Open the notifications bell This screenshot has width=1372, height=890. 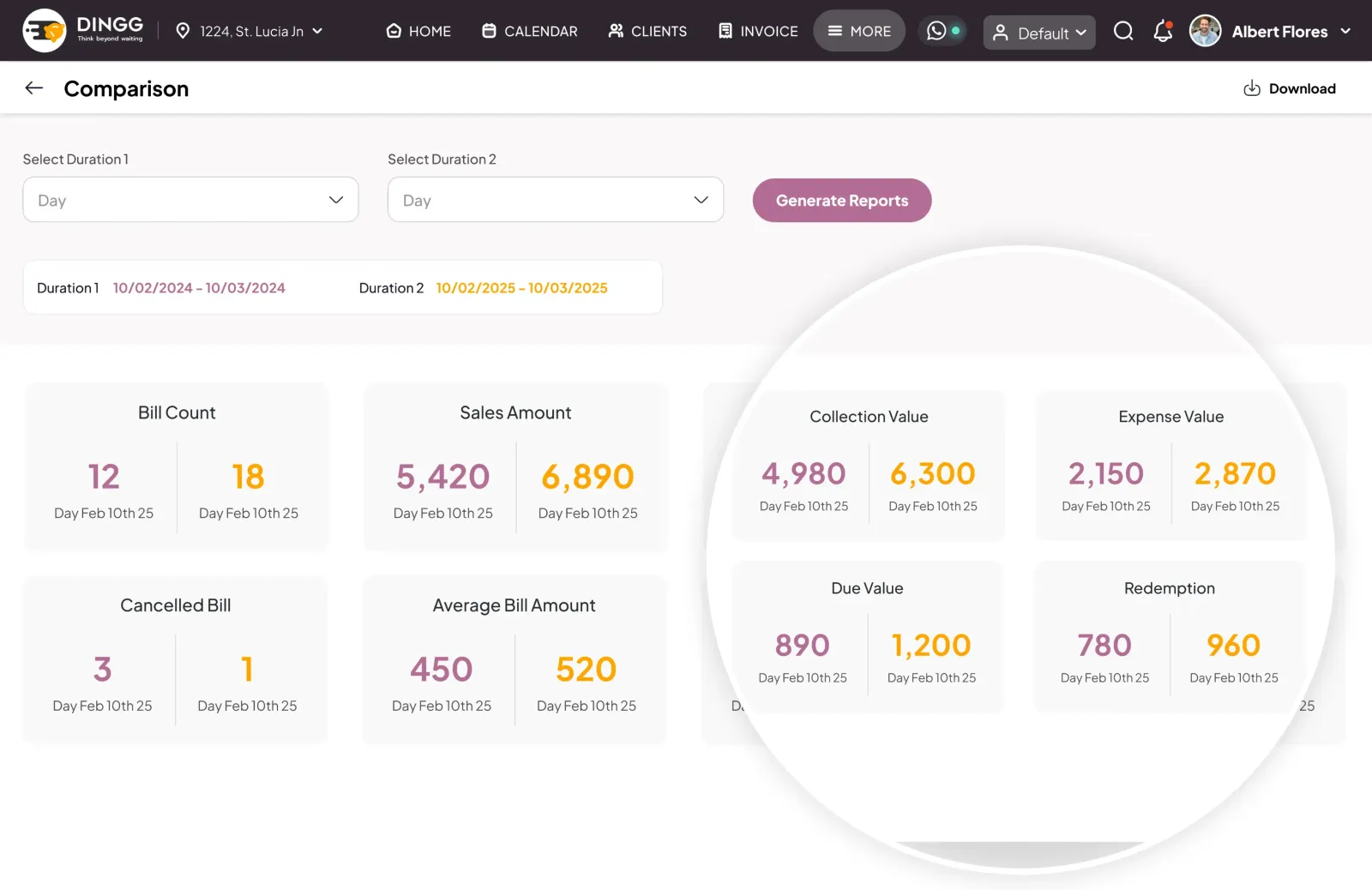pyautogui.click(x=1163, y=31)
